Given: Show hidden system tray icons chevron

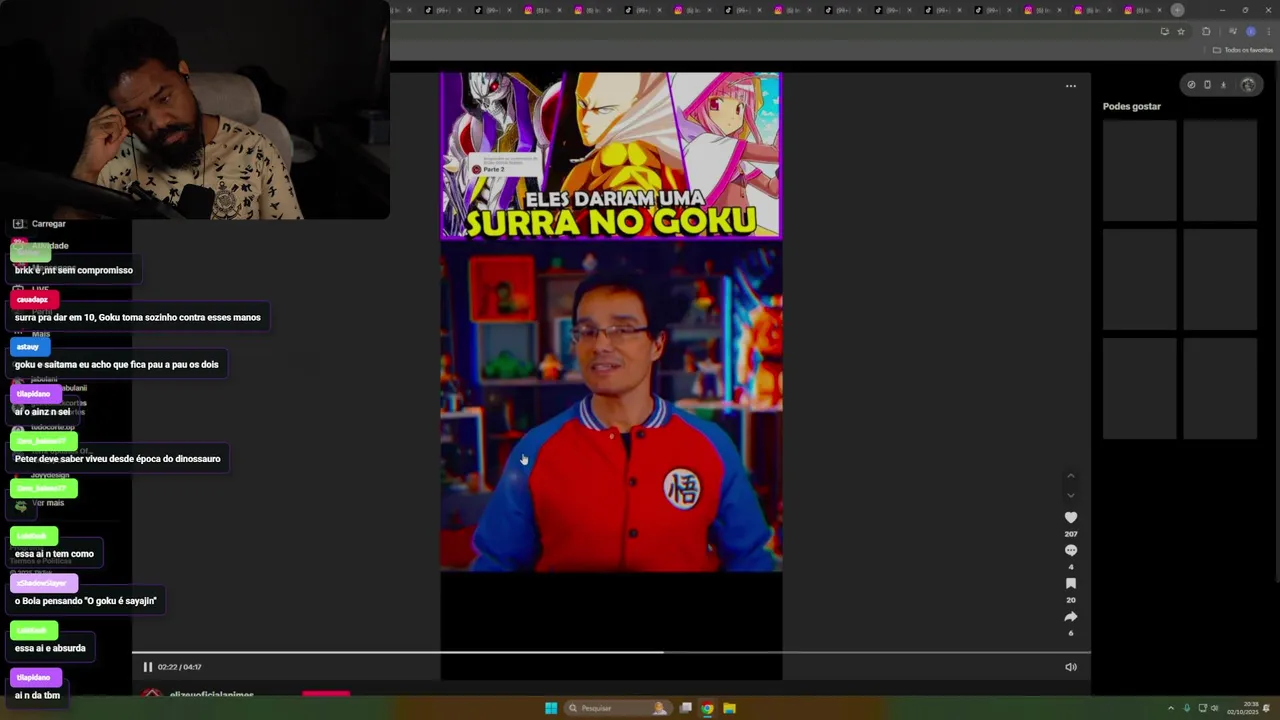Looking at the screenshot, I should click(1171, 708).
